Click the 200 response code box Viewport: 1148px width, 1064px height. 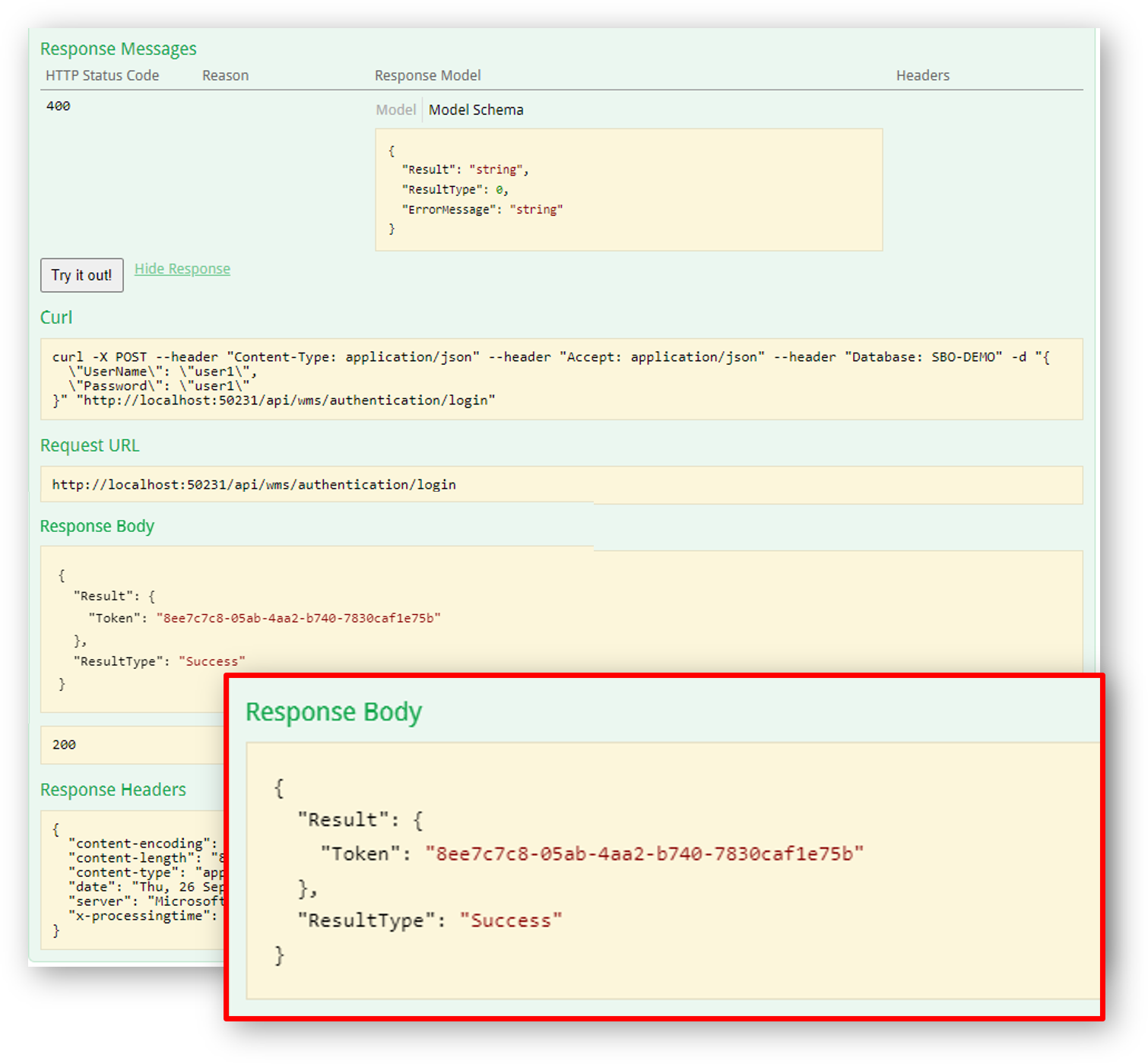129,745
